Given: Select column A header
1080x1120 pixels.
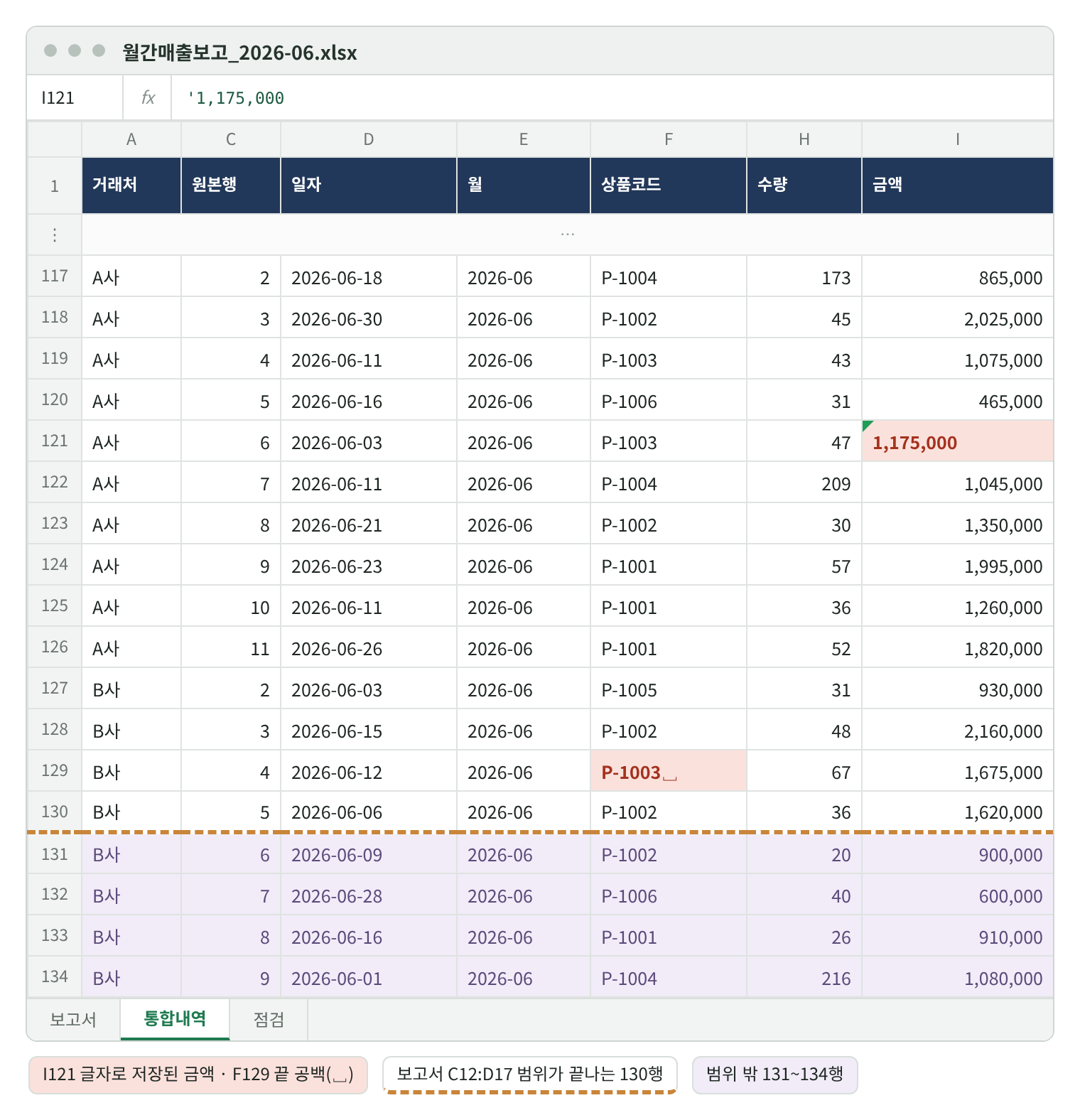Looking at the screenshot, I should click(131, 139).
